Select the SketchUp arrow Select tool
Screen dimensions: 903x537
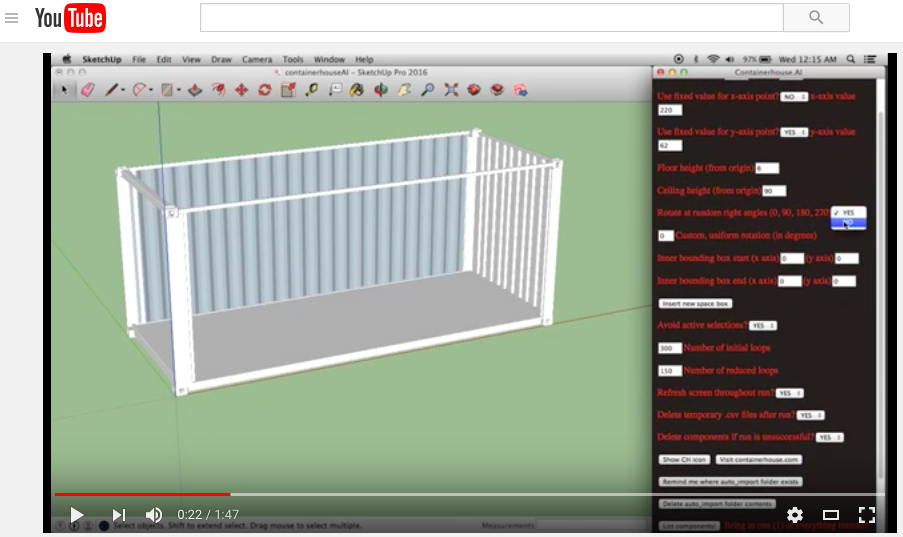(64, 90)
